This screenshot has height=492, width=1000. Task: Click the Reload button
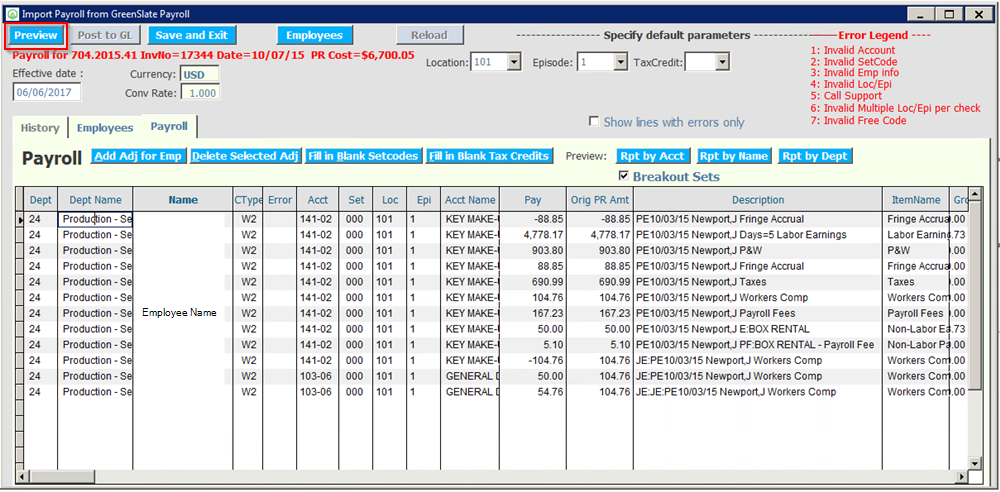(x=429, y=35)
